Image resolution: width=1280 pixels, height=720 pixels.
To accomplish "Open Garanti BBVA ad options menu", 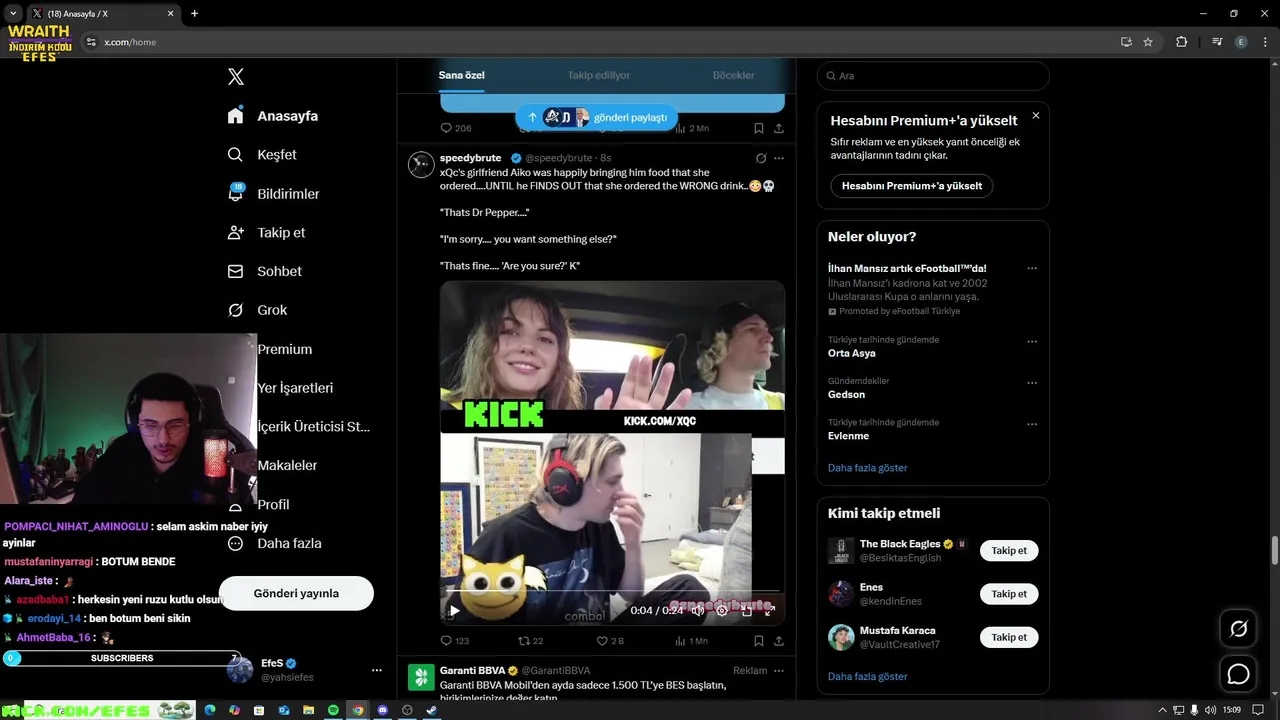I will tap(779, 671).
